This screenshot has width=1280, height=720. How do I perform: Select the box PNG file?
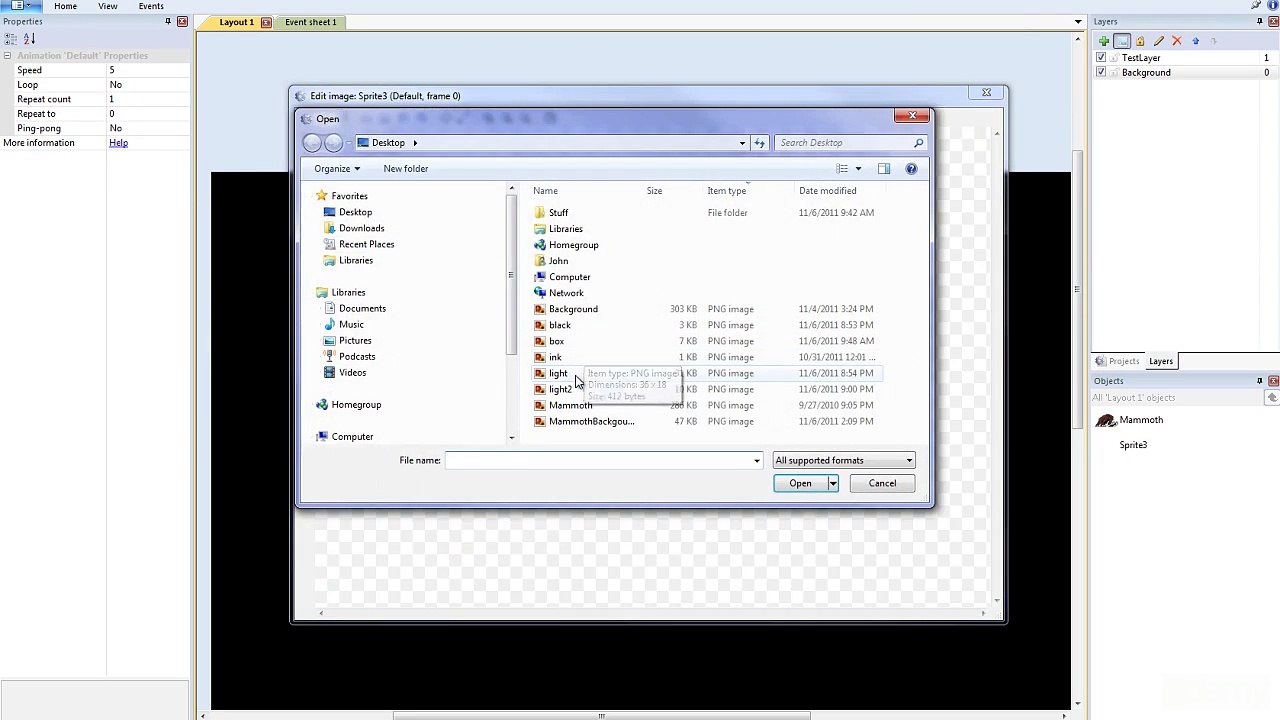[556, 341]
